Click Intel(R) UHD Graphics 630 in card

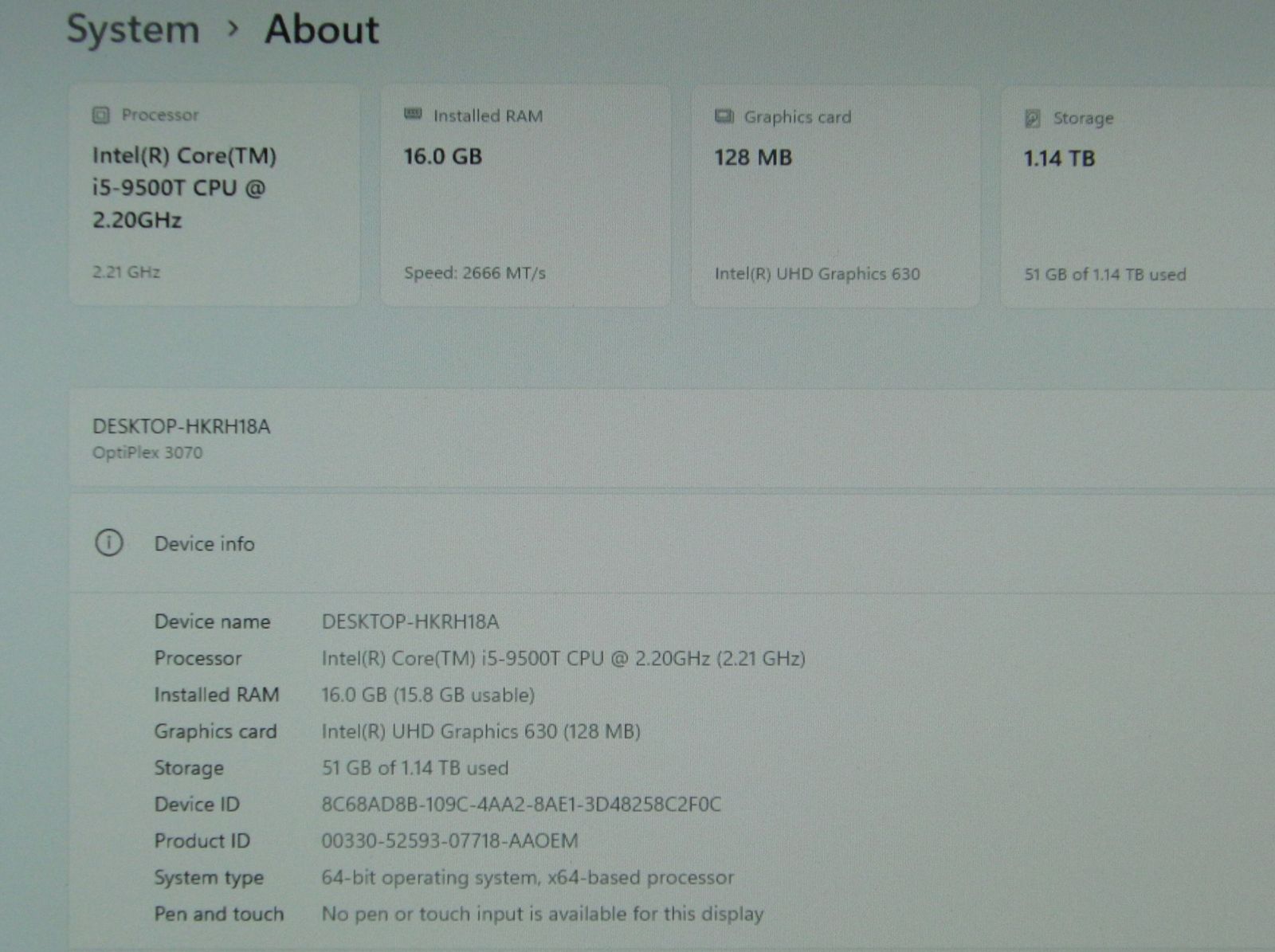tap(817, 273)
